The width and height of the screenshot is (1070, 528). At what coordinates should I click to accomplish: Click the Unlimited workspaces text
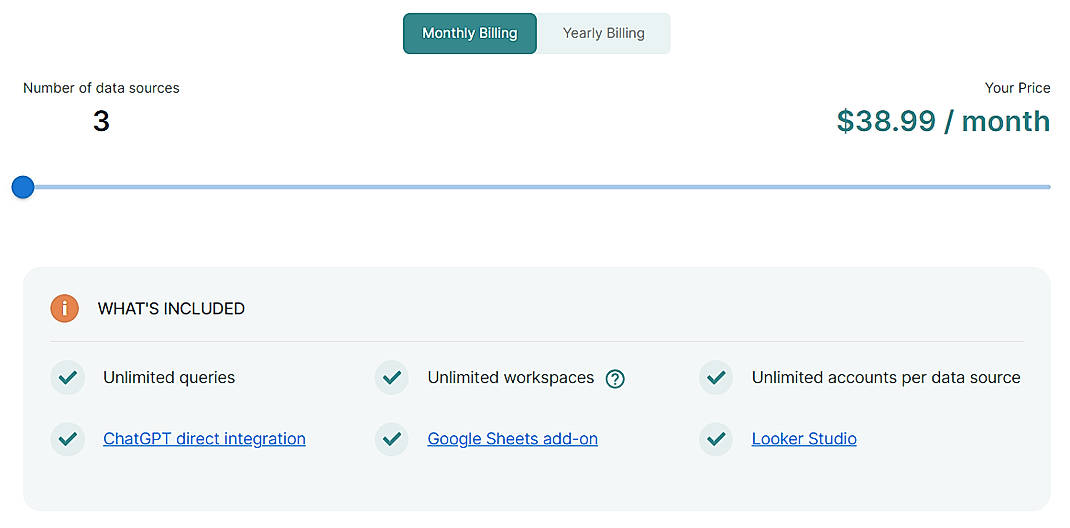click(510, 377)
